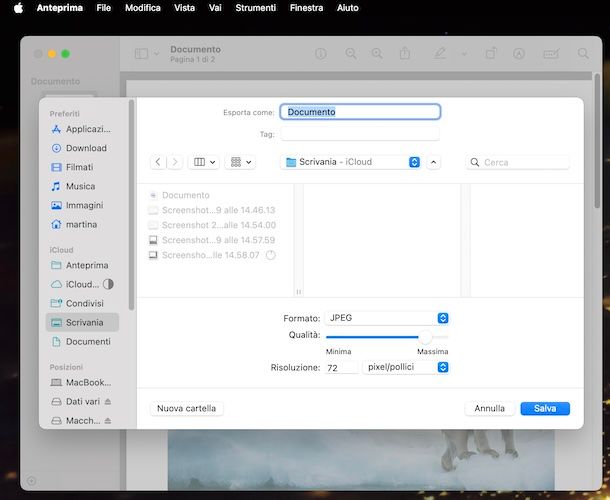The height and width of the screenshot is (500, 610).
Task: Collapse the dialog with the chevron-up button
Action: (433, 162)
